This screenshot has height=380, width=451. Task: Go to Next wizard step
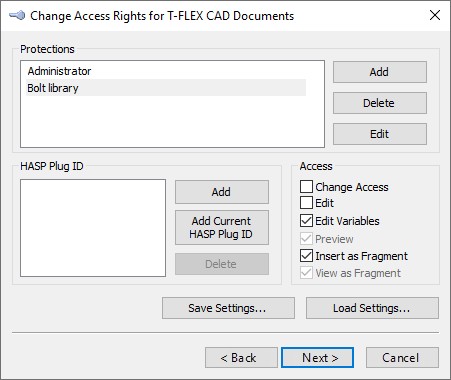click(317, 358)
